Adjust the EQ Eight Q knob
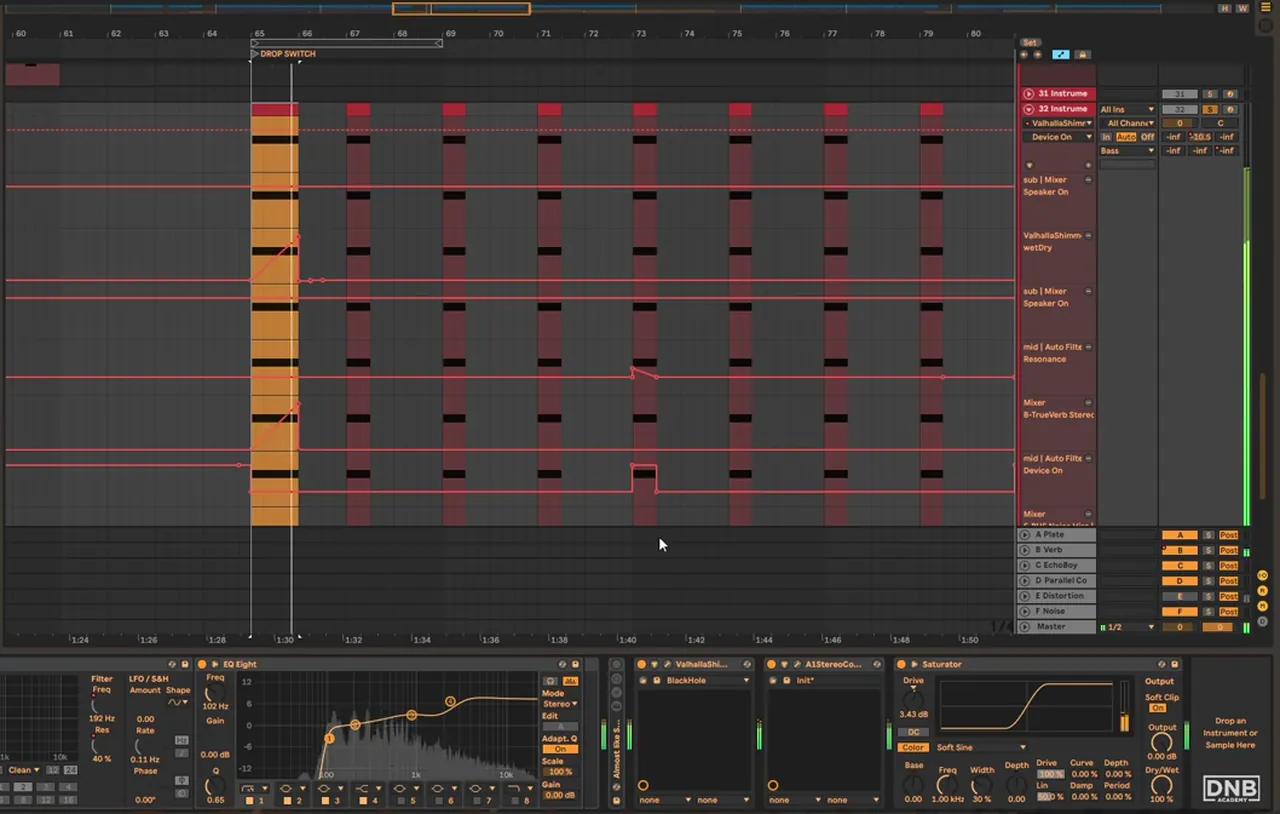Viewport: 1280px width, 814px height. 214,785
